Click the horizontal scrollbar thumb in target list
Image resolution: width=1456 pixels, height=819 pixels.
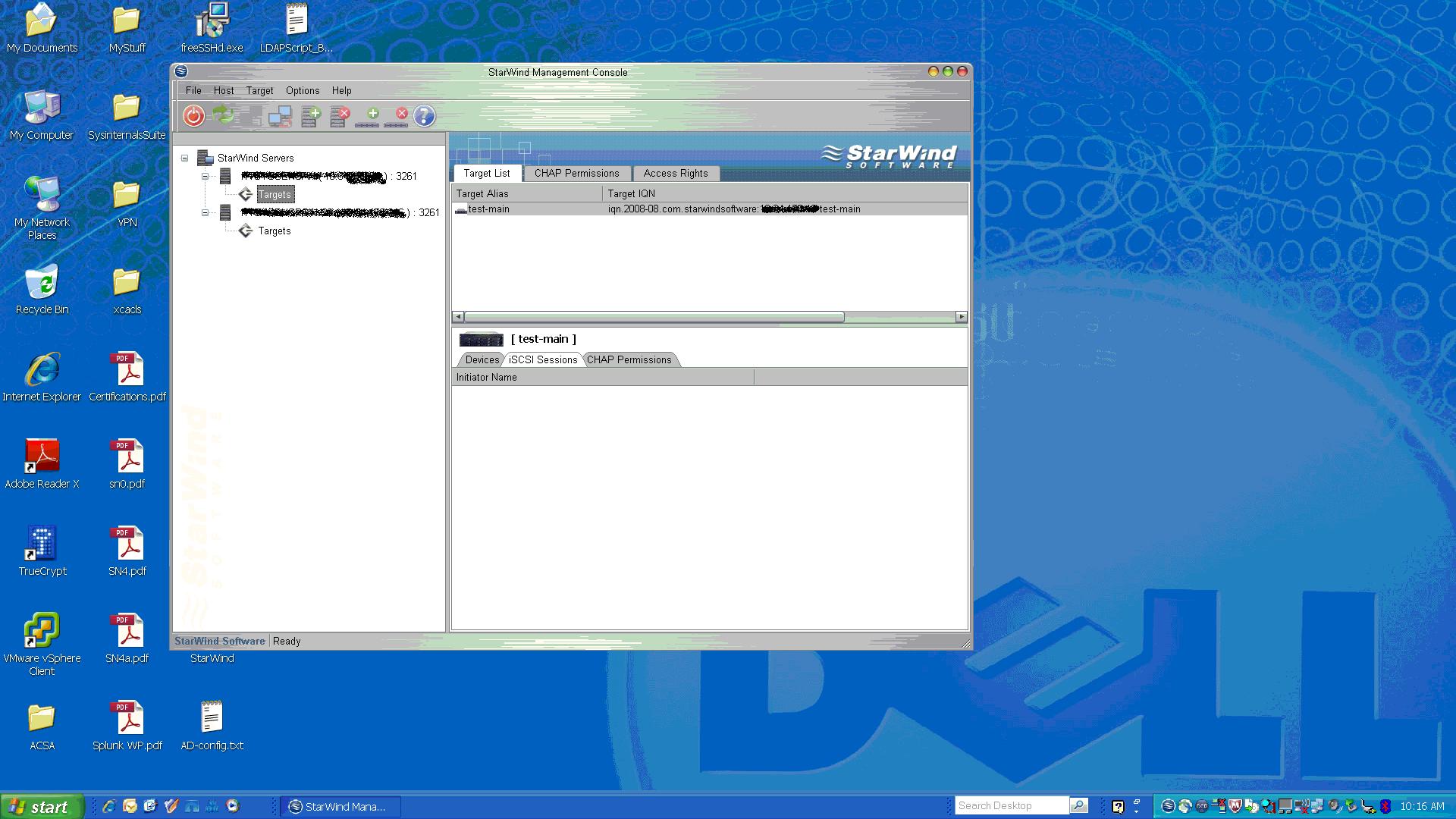click(654, 317)
